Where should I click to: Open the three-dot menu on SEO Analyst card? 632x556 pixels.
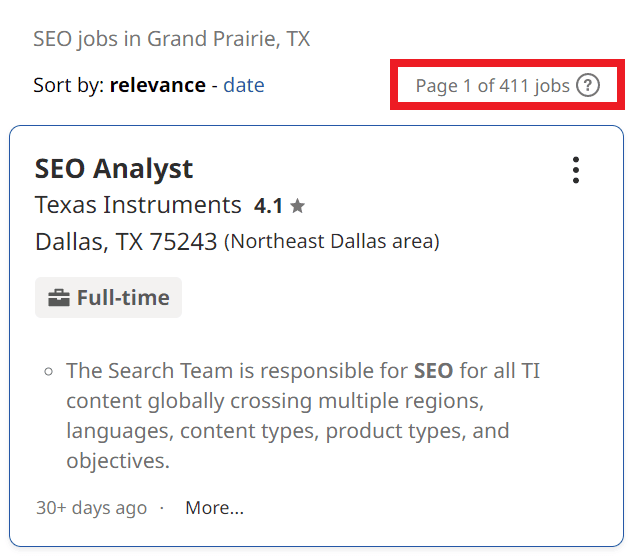tap(576, 170)
